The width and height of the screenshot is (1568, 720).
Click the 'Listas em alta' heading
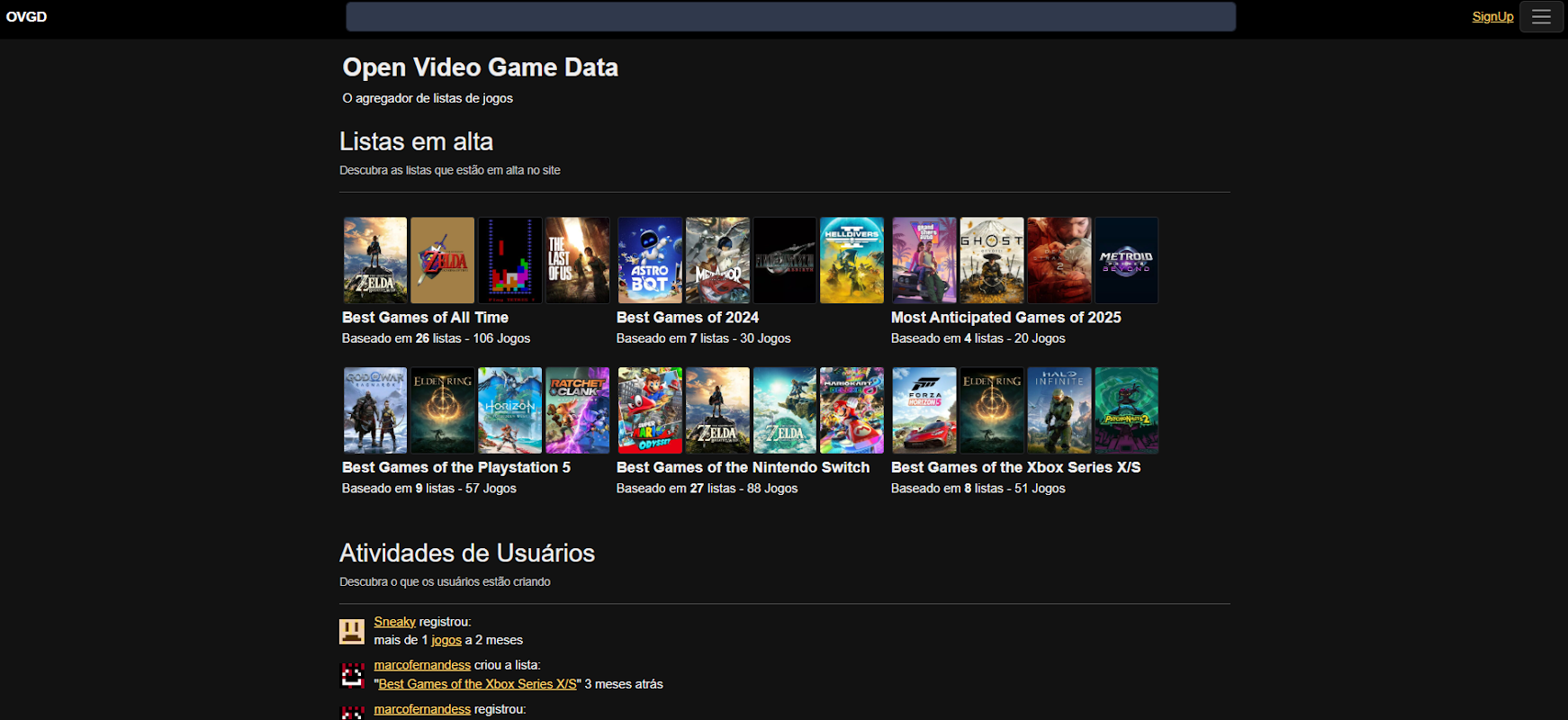(x=417, y=141)
